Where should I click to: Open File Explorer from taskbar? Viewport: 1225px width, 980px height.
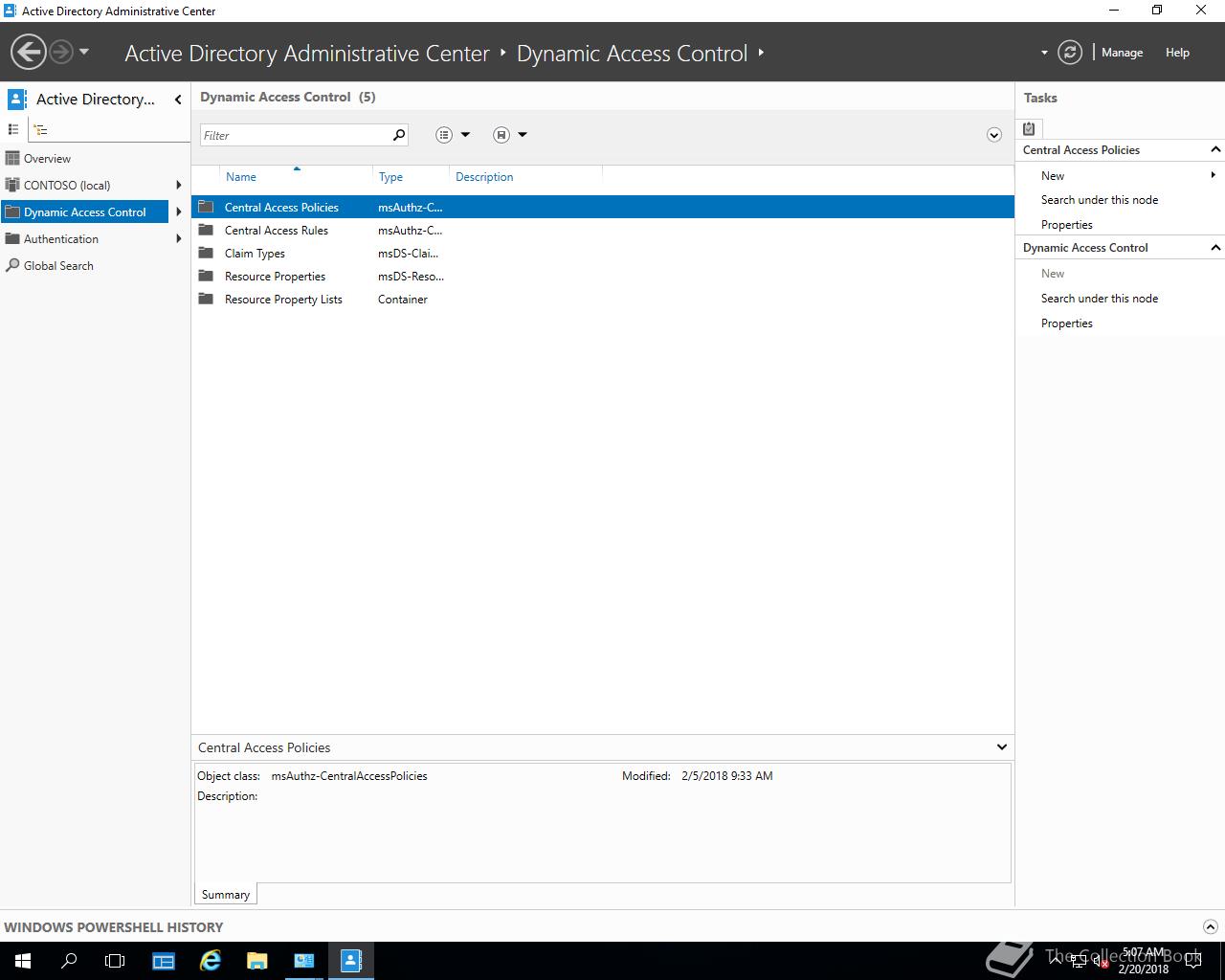pyautogui.click(x=256, y=961)
